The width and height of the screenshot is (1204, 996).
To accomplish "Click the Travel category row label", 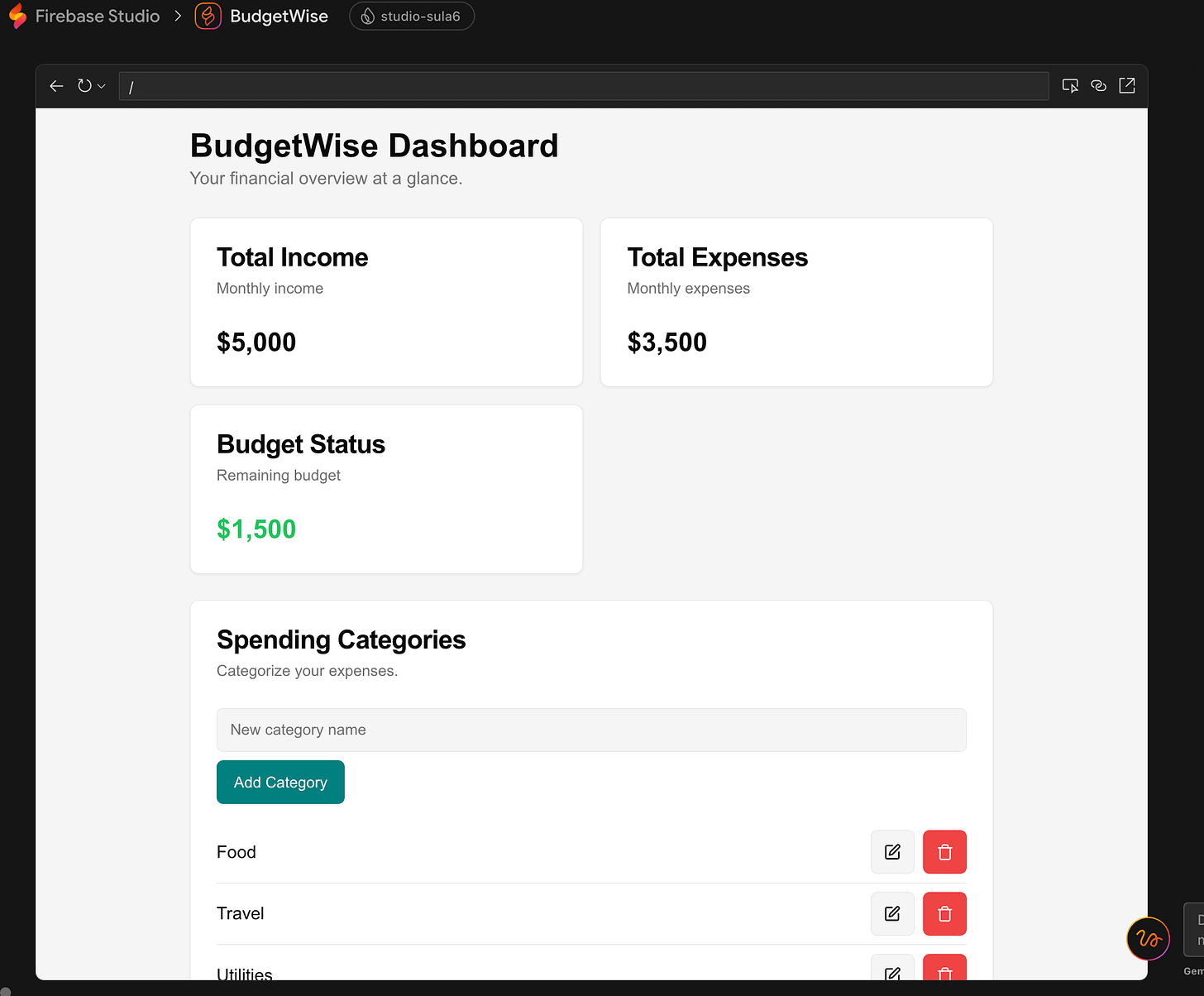I will pyautogui.click(x=241, y=913).
